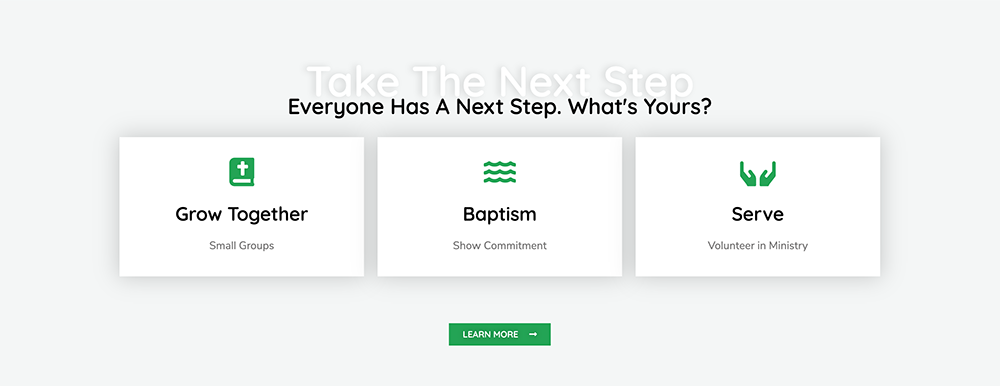Open the Baptism card's white background

[499, 207]
